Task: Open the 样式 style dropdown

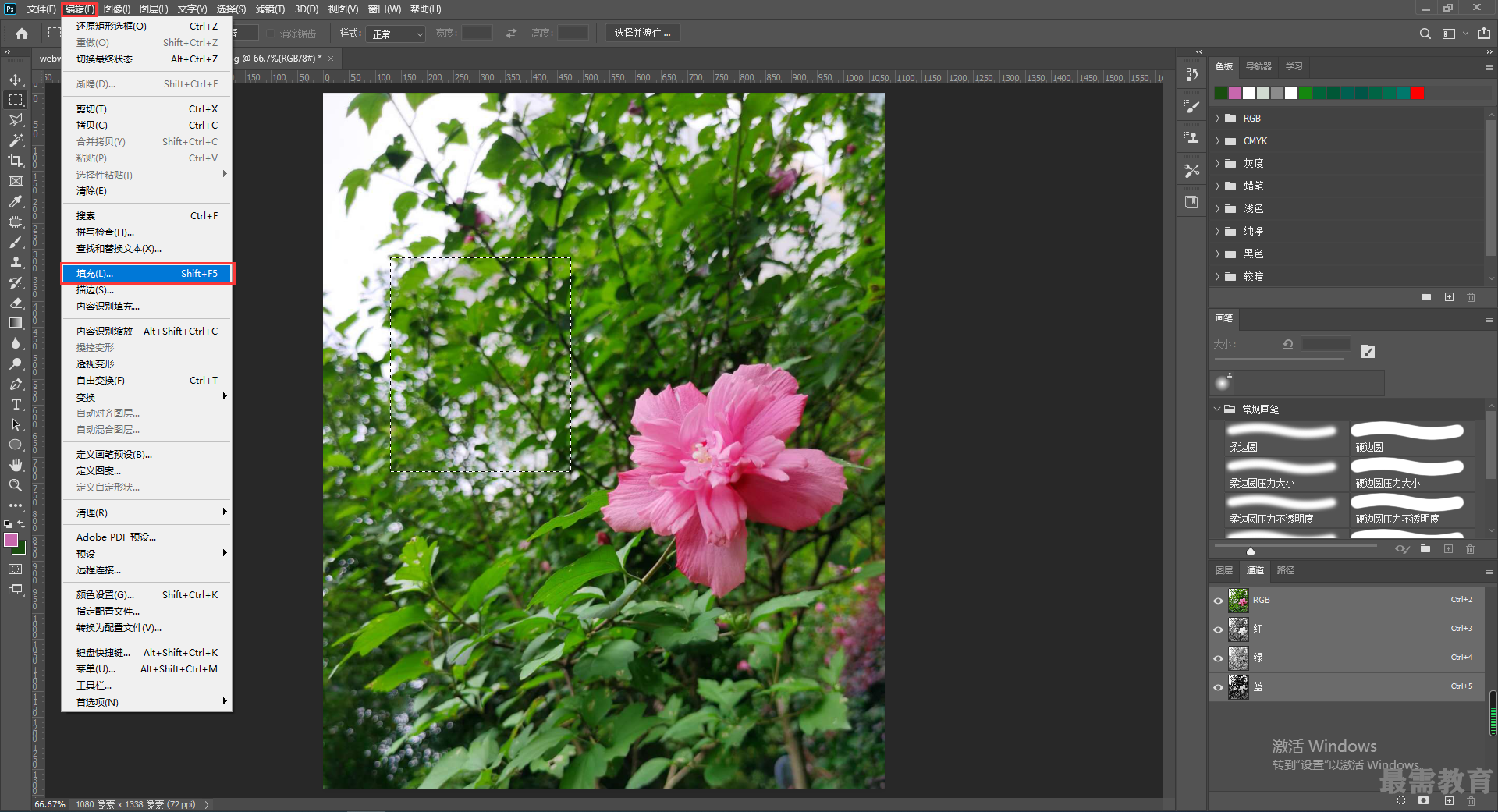Action: pyautogui.click(x=396, y=34)
